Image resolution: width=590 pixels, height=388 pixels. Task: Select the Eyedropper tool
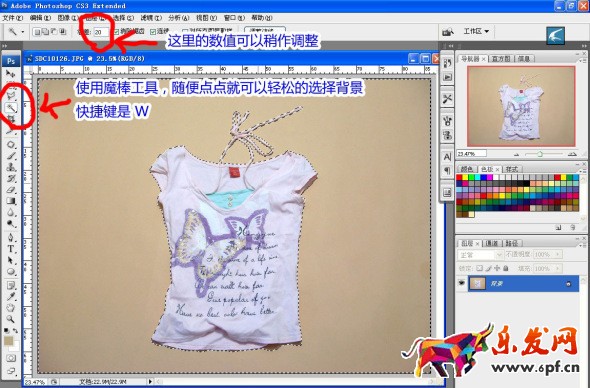11,296
